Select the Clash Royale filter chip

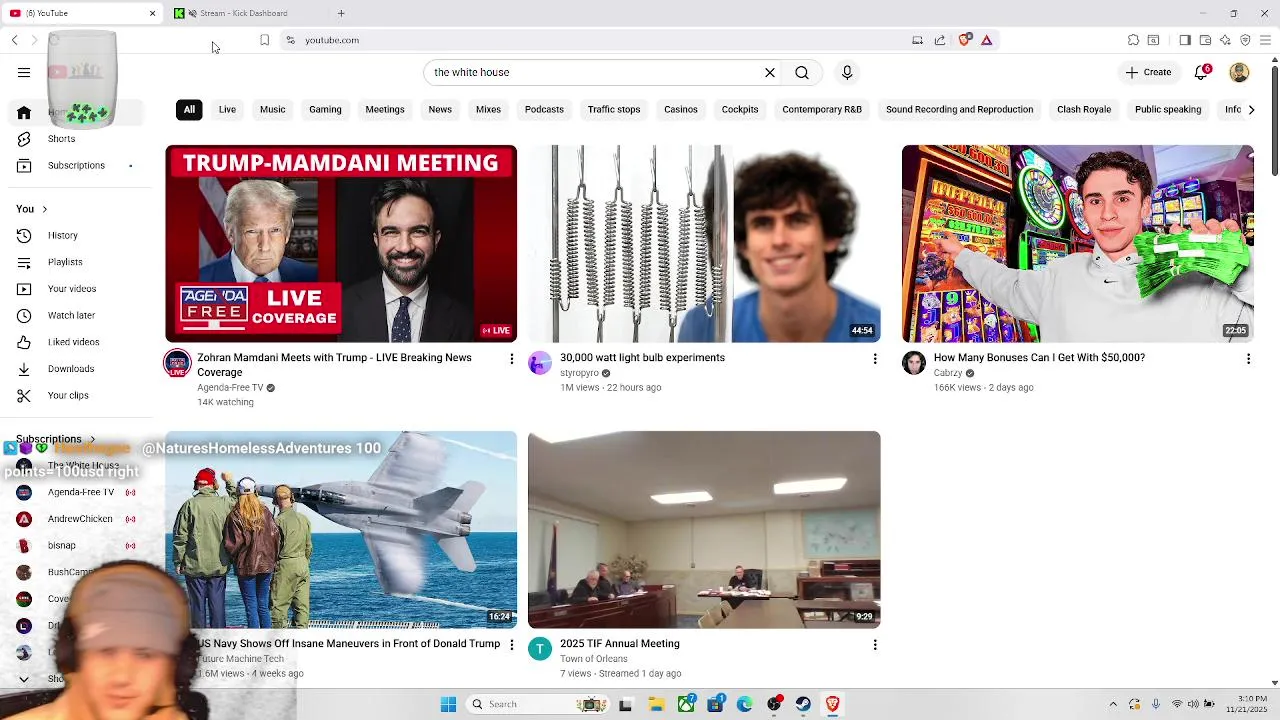pos(1084,109)
